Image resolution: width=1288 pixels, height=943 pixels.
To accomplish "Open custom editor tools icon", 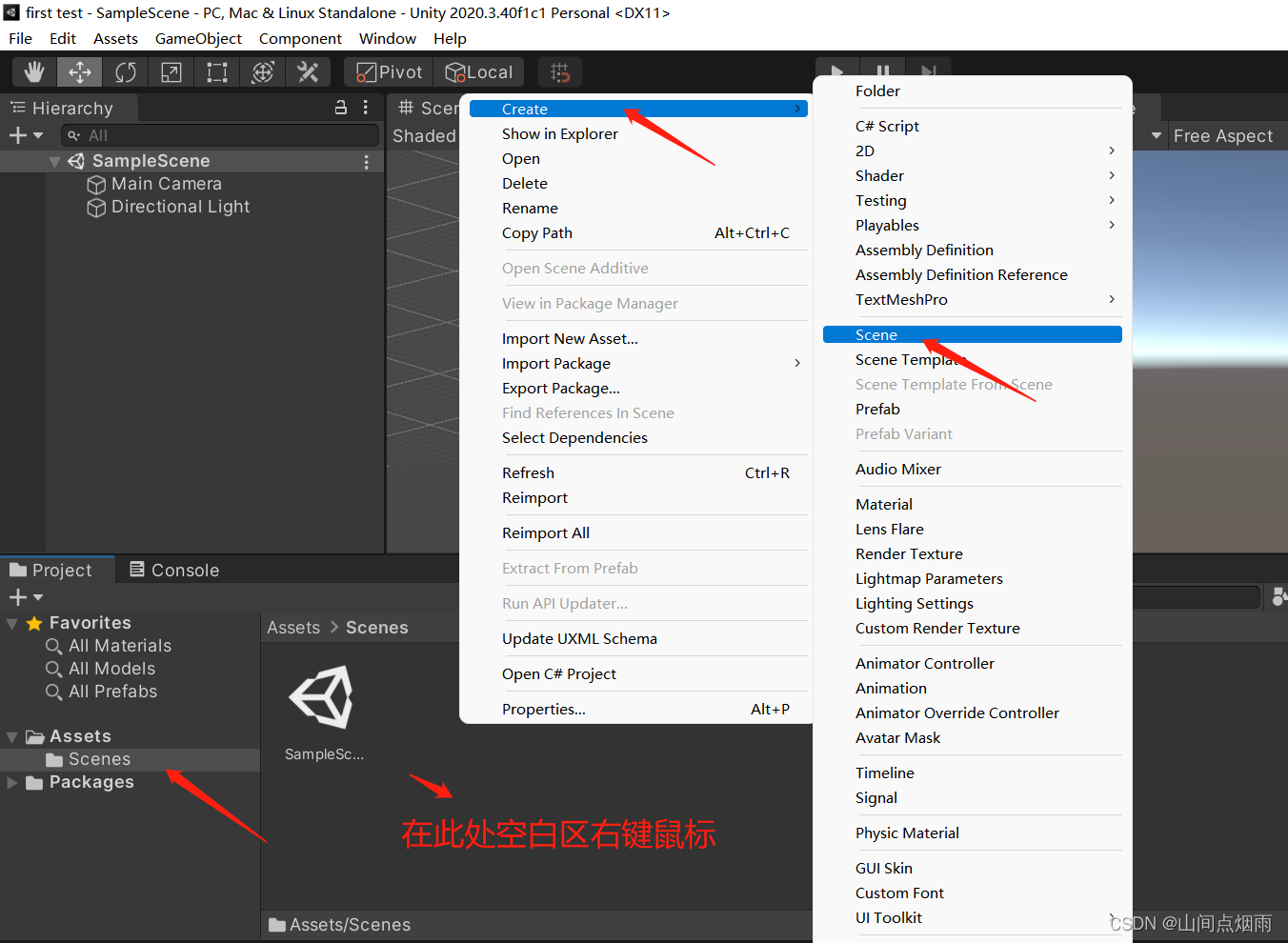I will (308, 72).
